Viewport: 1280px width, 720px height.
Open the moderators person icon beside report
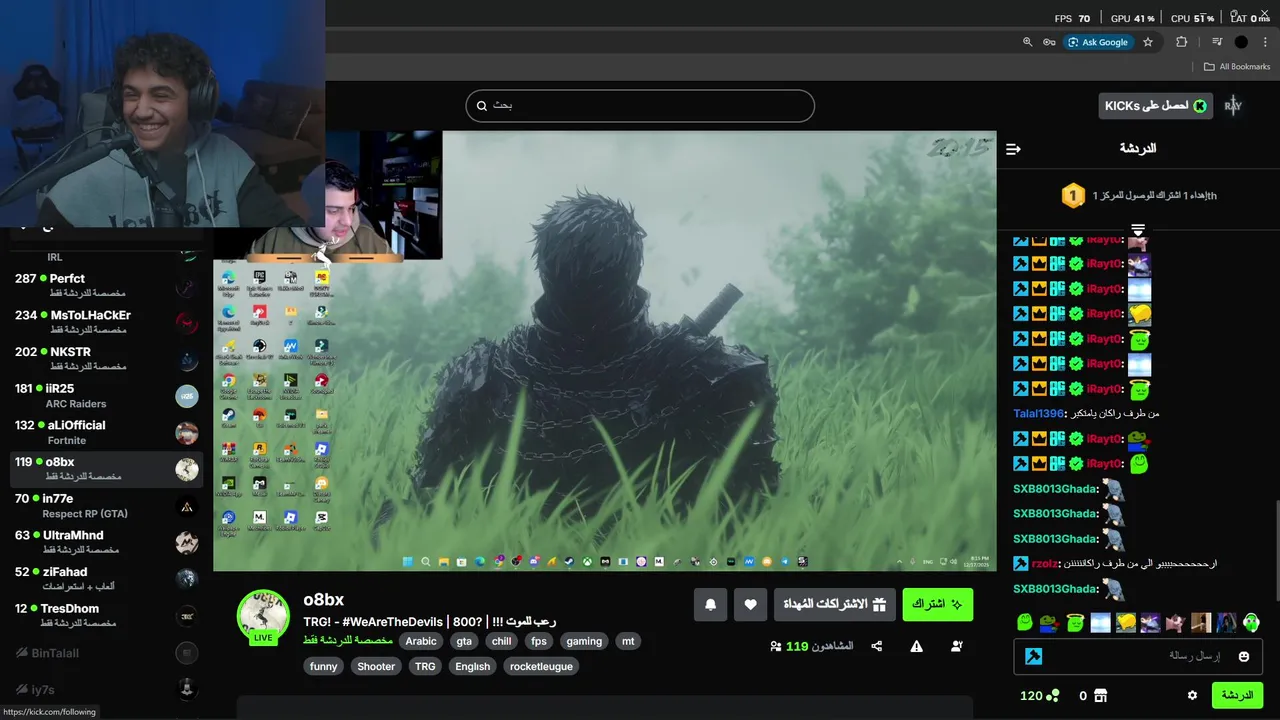pos(957,646)
